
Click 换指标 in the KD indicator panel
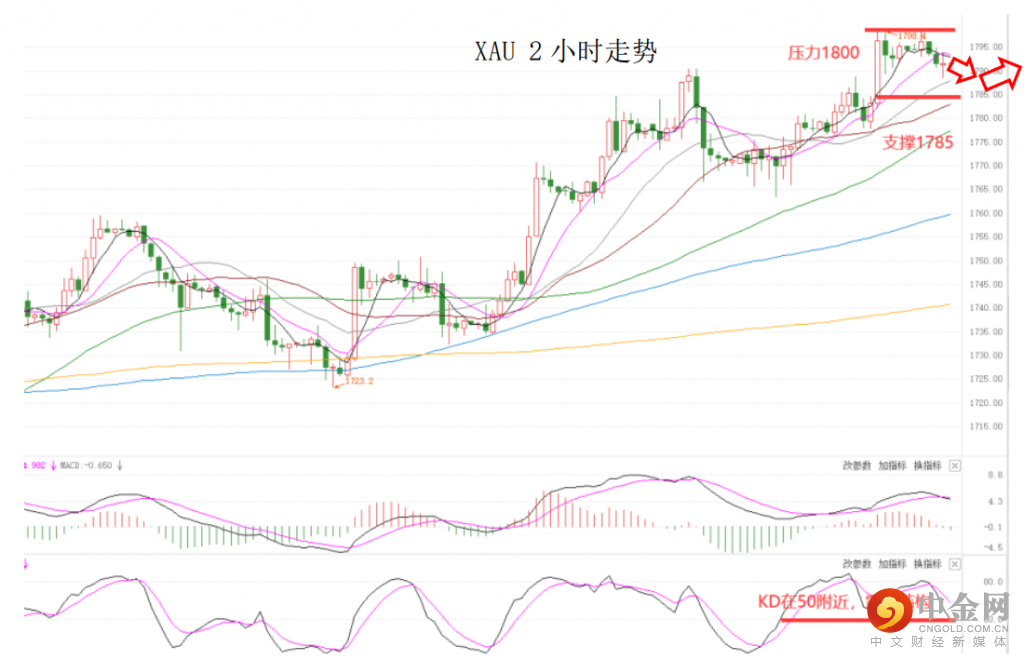coord(927,563)
